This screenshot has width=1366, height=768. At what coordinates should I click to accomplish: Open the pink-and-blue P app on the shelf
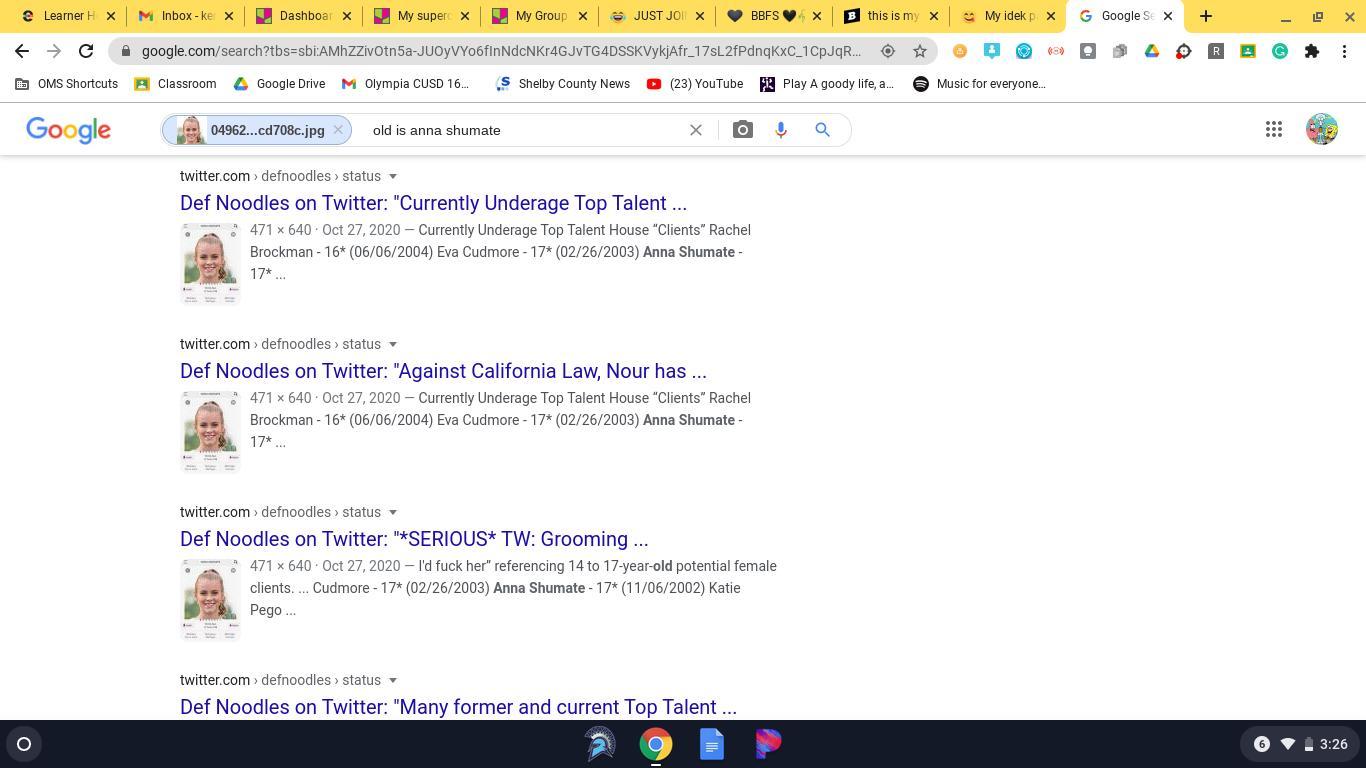768,744
